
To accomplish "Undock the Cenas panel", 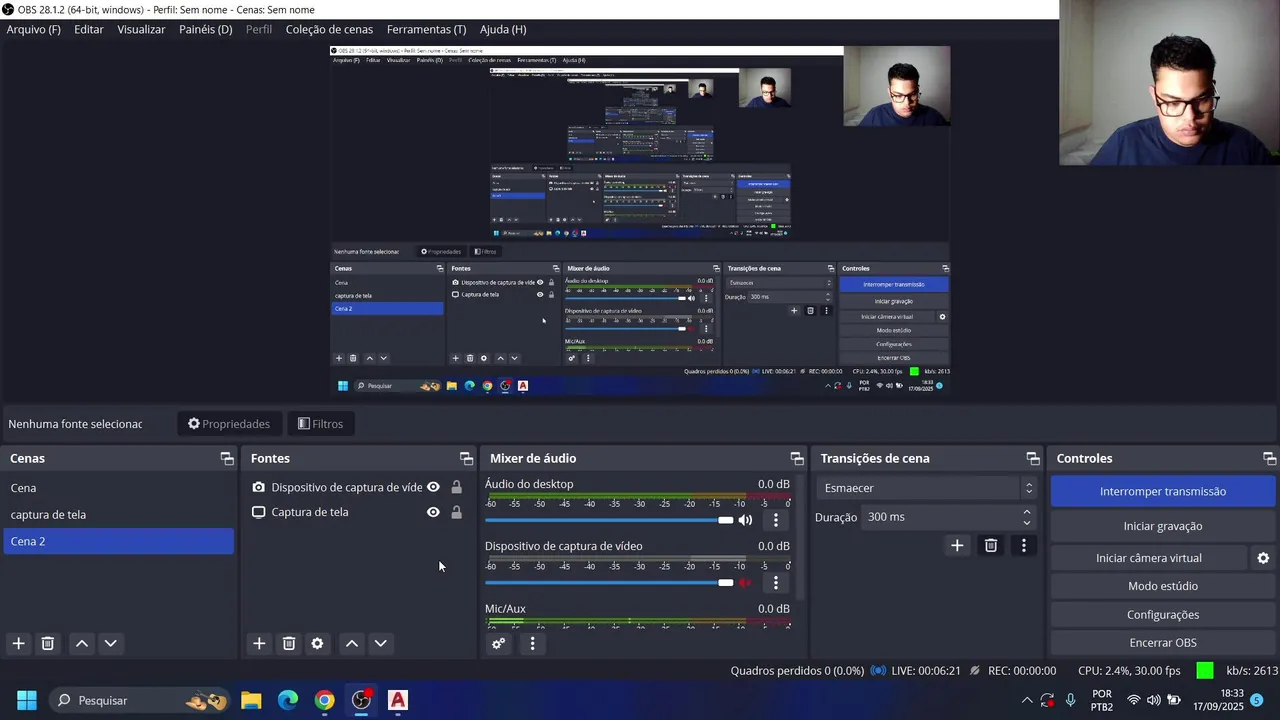I will (227, 458).
